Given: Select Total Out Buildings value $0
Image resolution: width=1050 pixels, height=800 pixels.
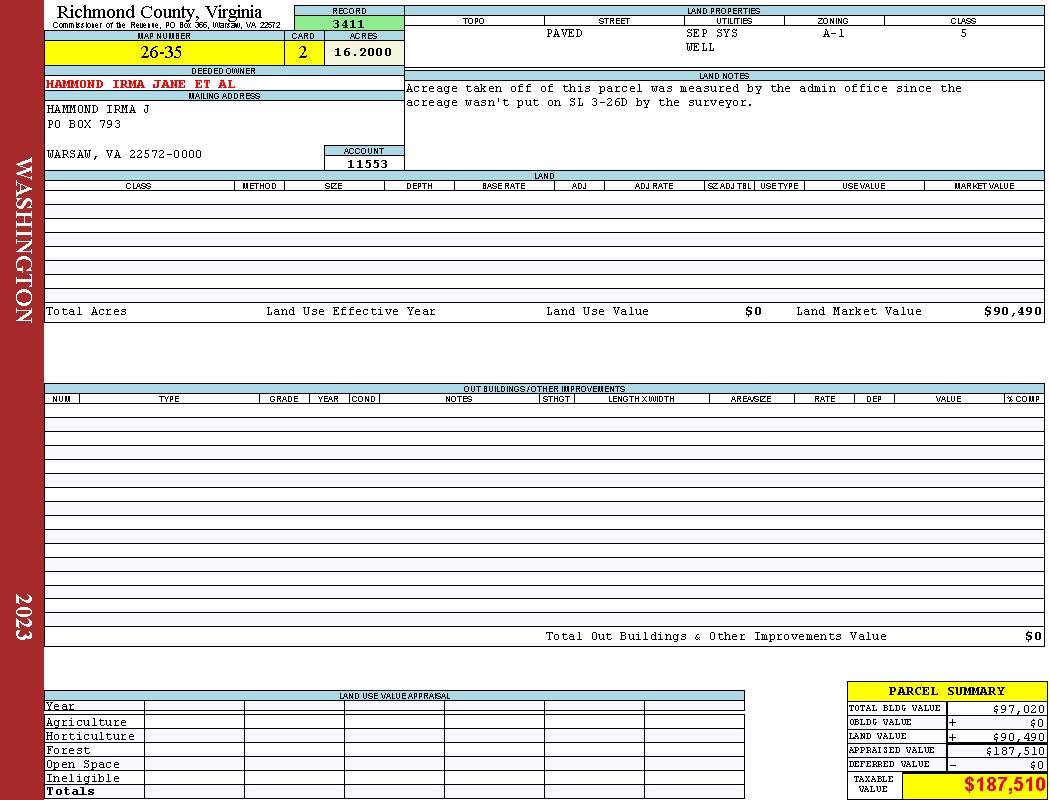Looking at the screenshot, I should pos(1034,637).
